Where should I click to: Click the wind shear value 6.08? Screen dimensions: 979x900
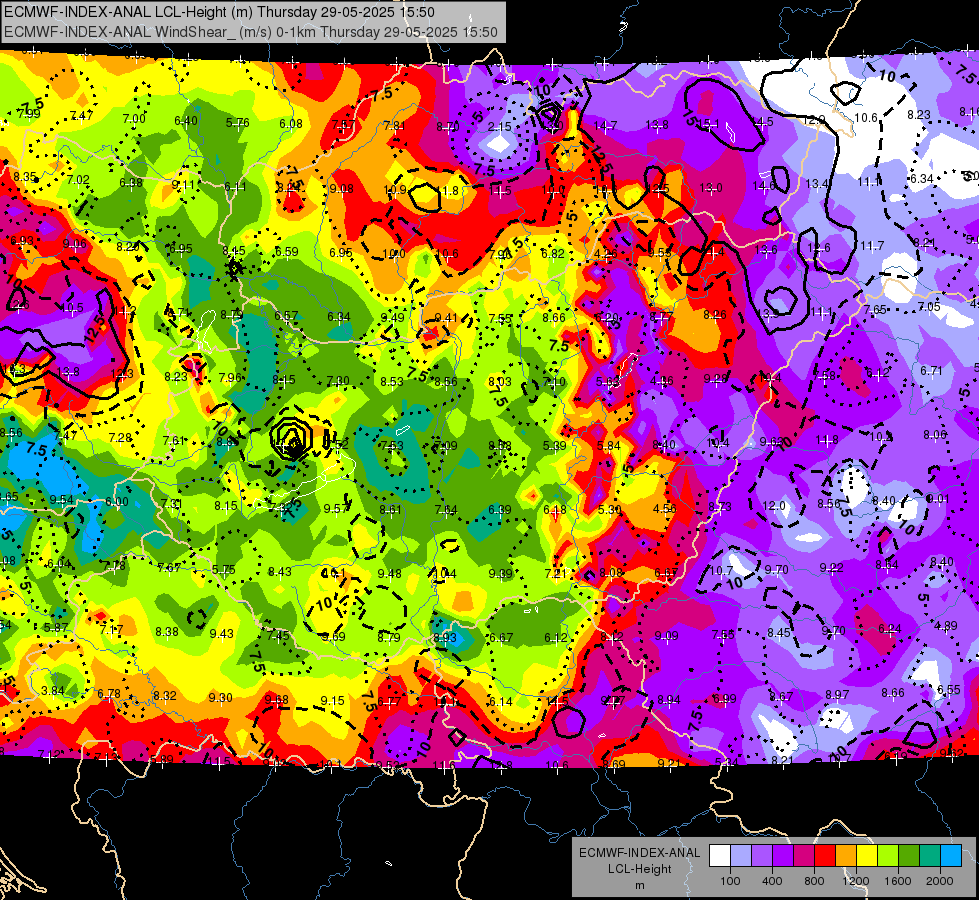coord(291,124)
